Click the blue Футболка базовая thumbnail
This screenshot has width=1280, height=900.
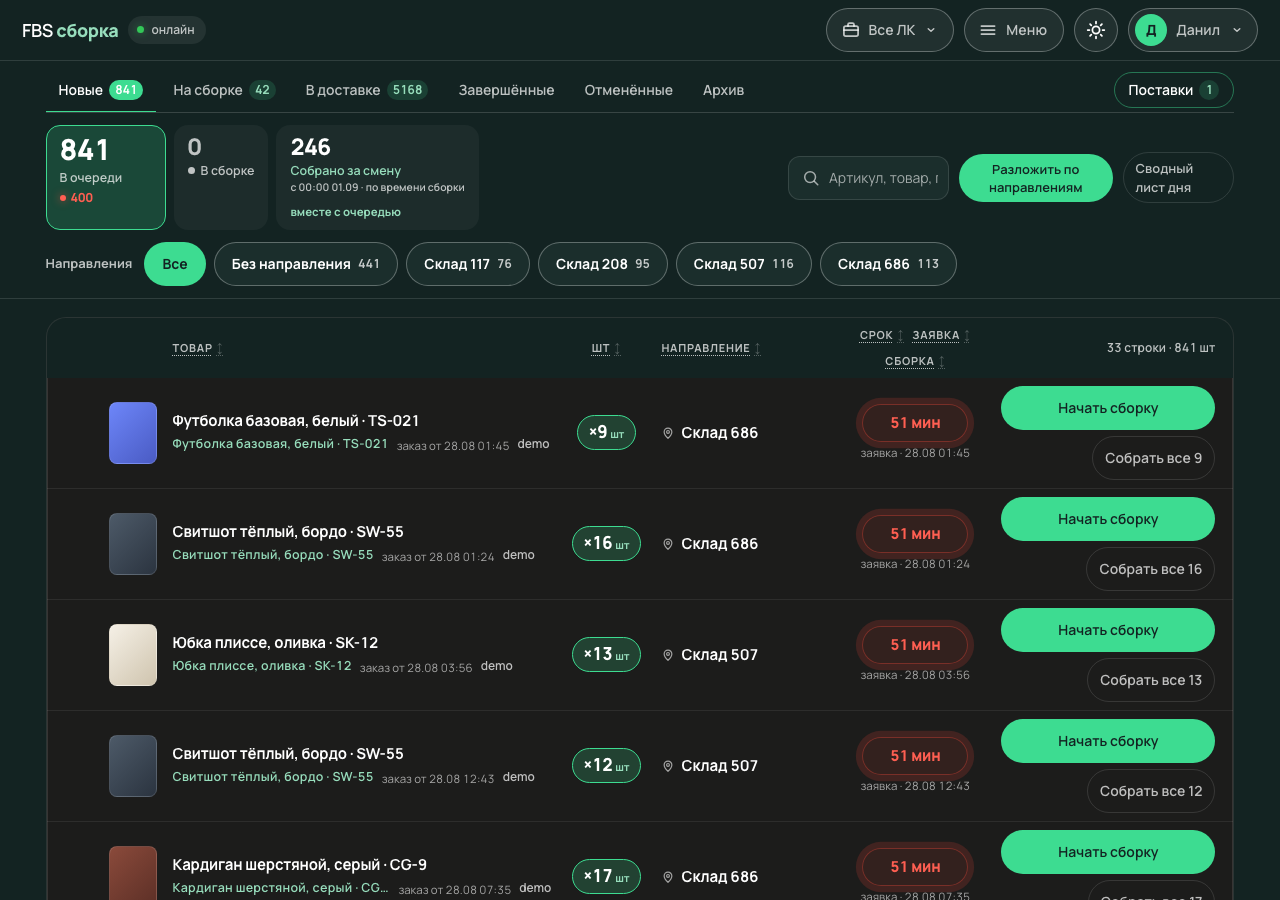[x=133, y=433]
